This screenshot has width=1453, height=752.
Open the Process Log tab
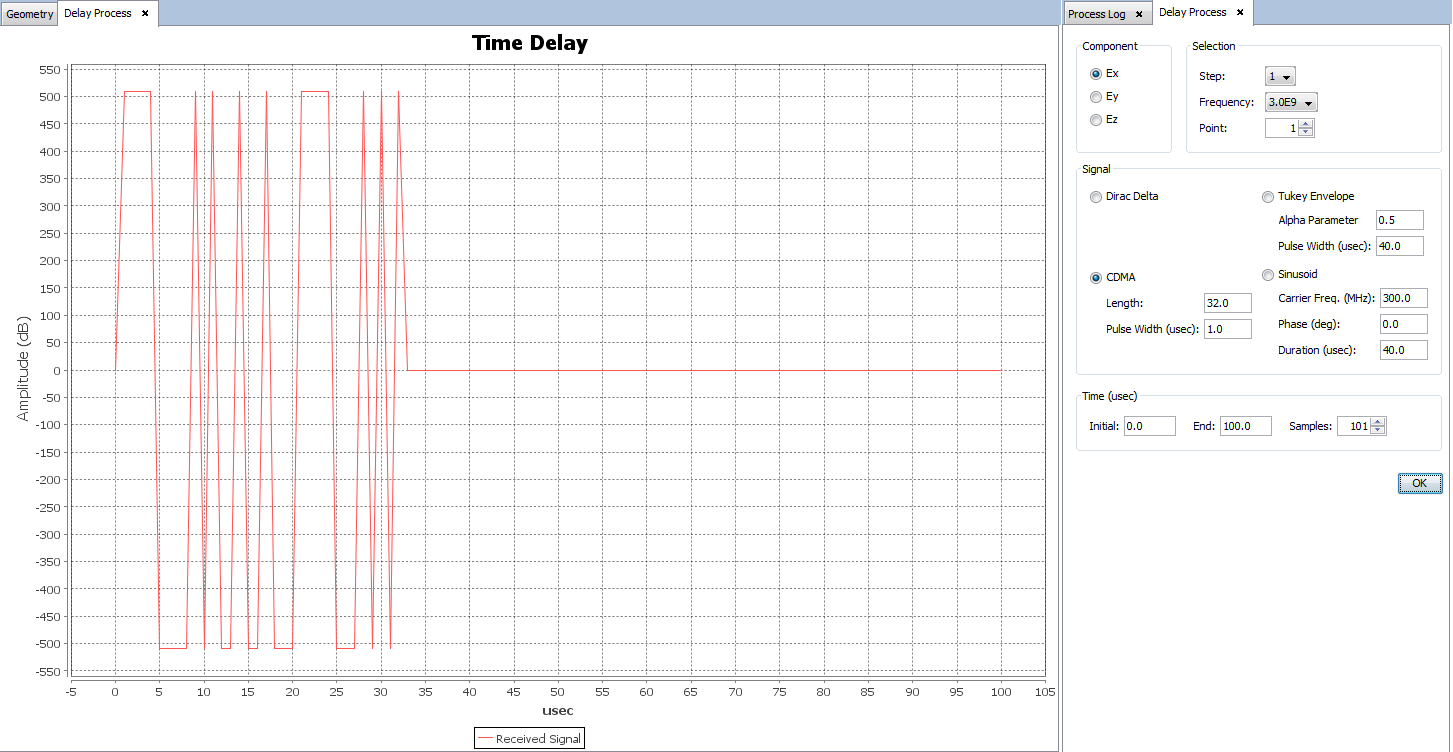[1096, 14]
